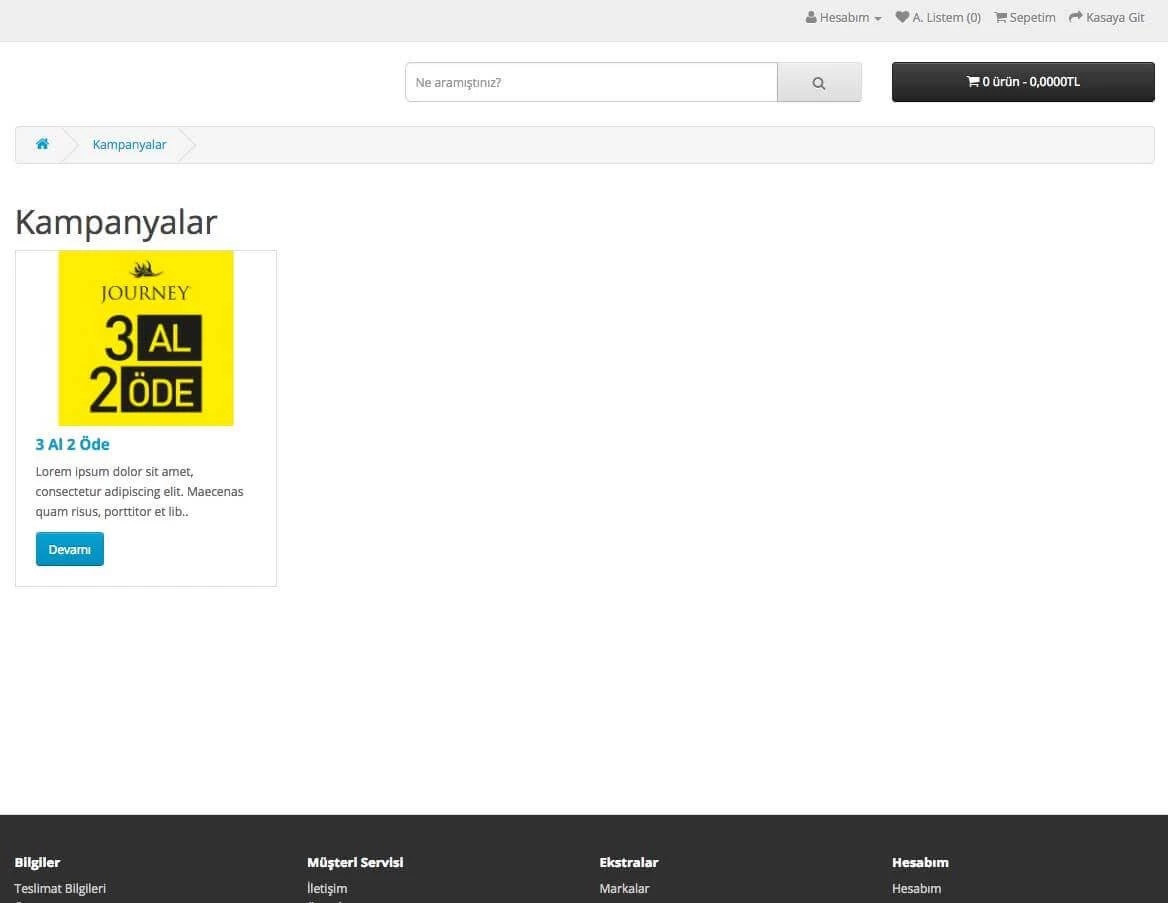Image resolution: width=1168 pixels, height=903 pixels.
Task: Open Markalar under Ekstralar
Action: click(x=624, y=888)
